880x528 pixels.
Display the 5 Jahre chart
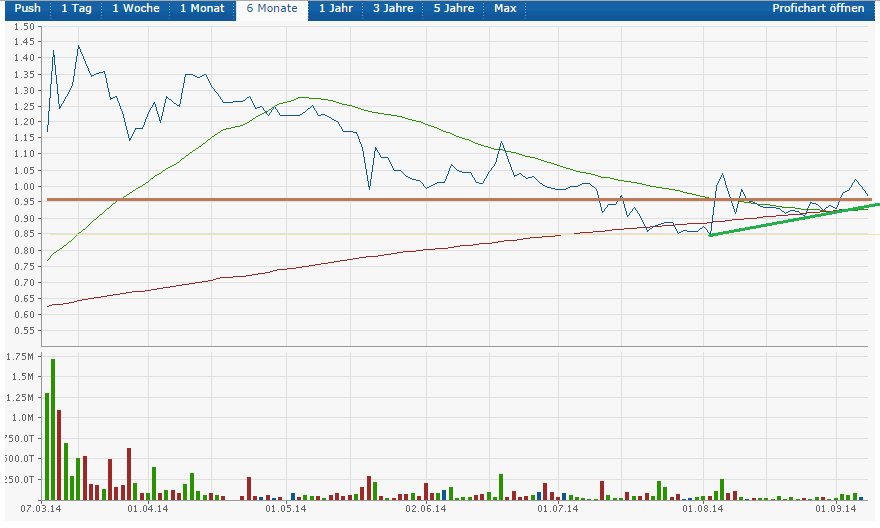click(454, 8)
